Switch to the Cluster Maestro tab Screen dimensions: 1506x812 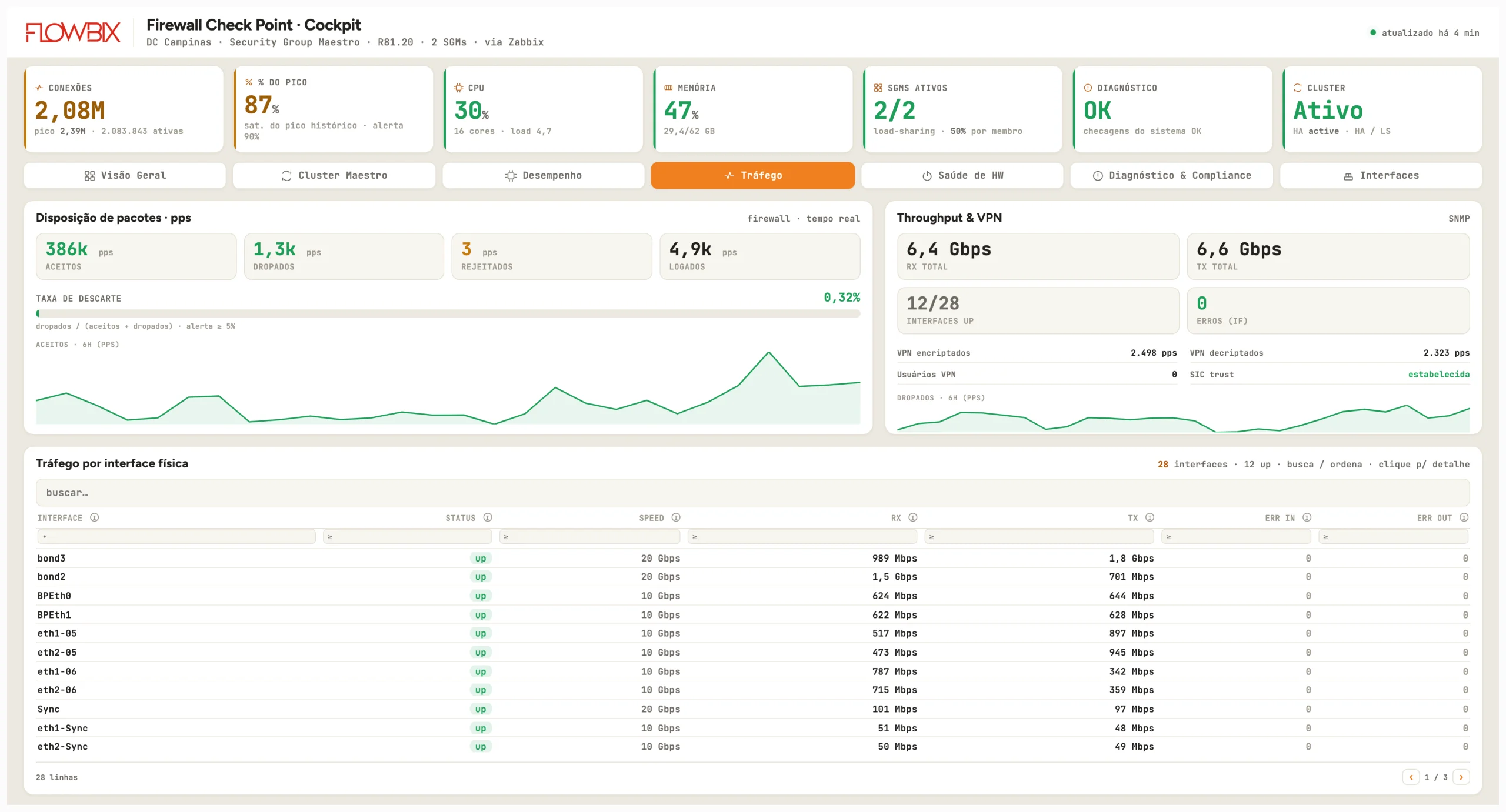[334, 175]
